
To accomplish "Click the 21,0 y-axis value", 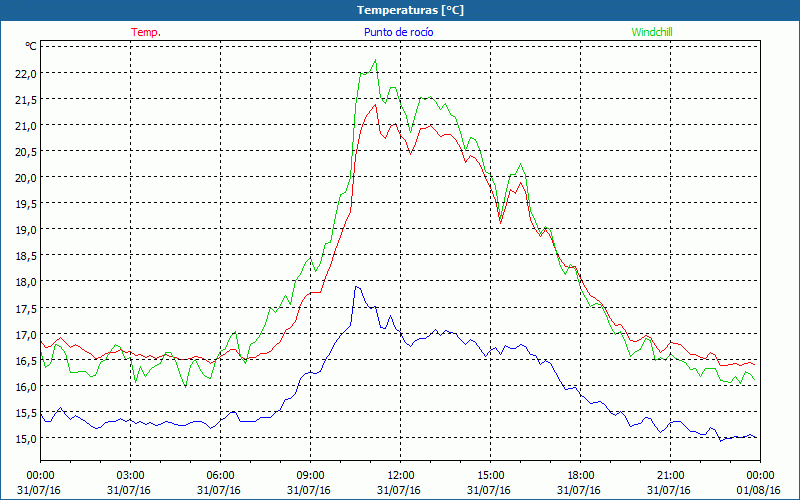I will point(27,126).
